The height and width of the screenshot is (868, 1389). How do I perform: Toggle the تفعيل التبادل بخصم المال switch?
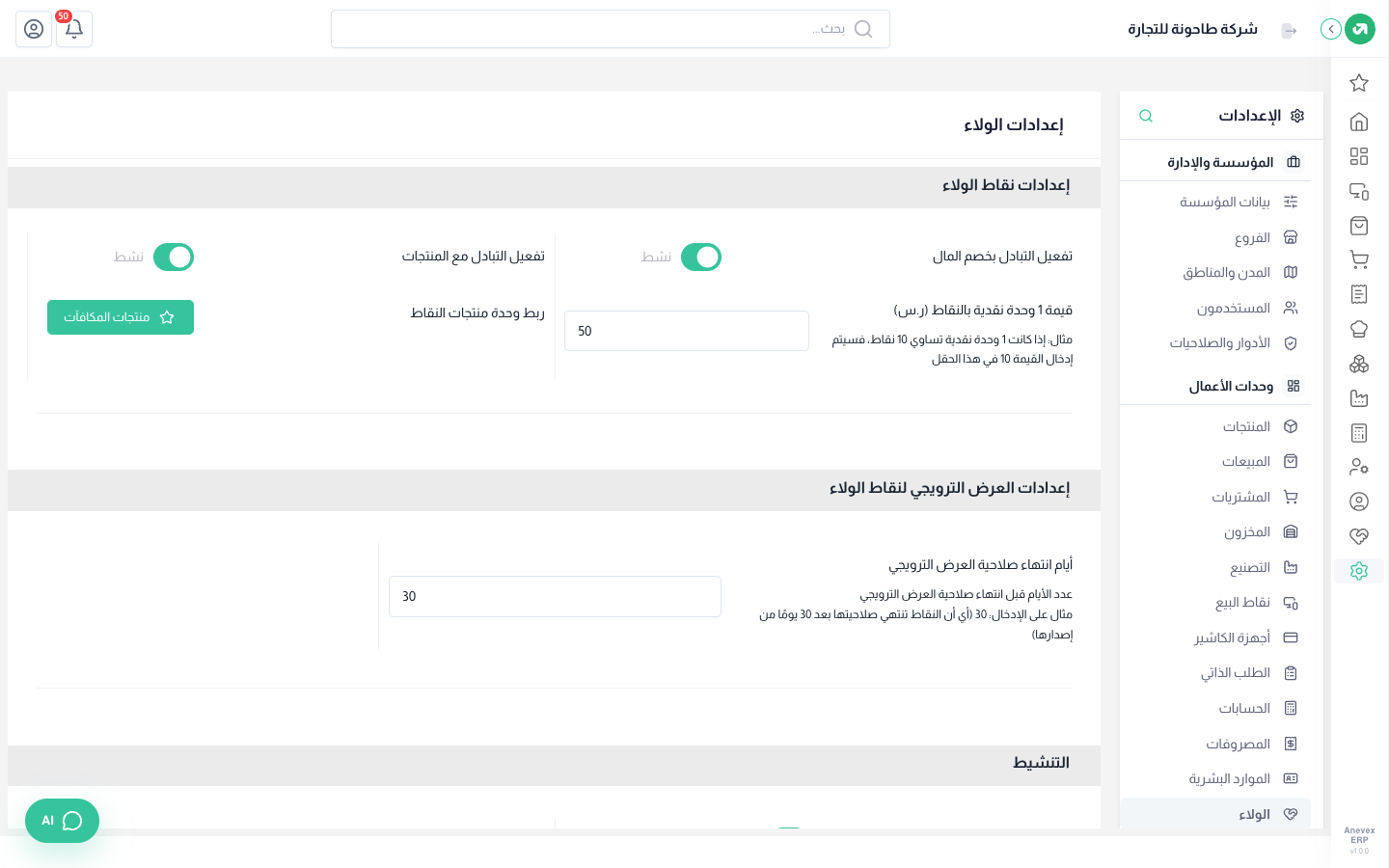pos(701,258)
